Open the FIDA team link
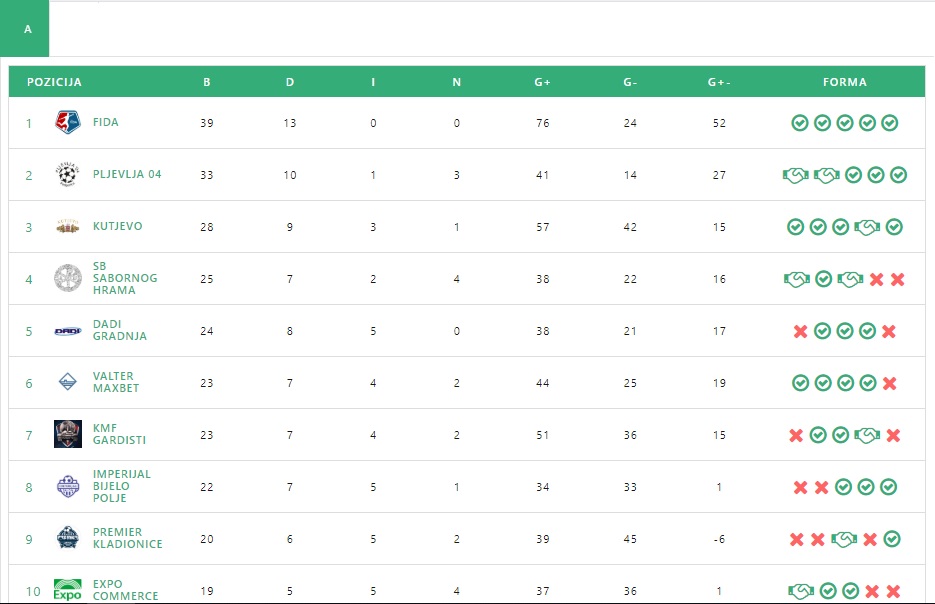Image resolution: width=935 pixels, height=604 pixels. click(x=105, y=122)
